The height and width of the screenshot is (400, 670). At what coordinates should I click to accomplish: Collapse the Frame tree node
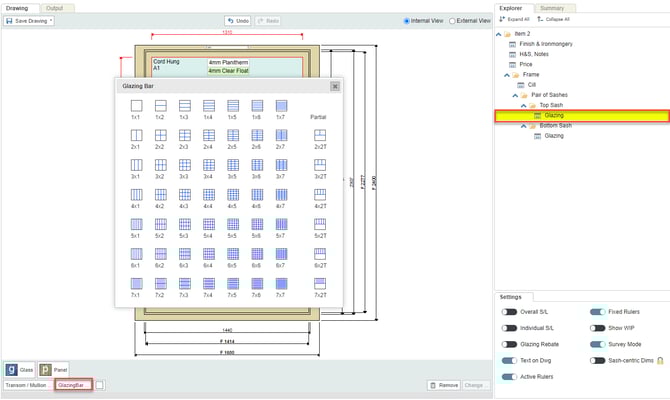pos(506,75)
